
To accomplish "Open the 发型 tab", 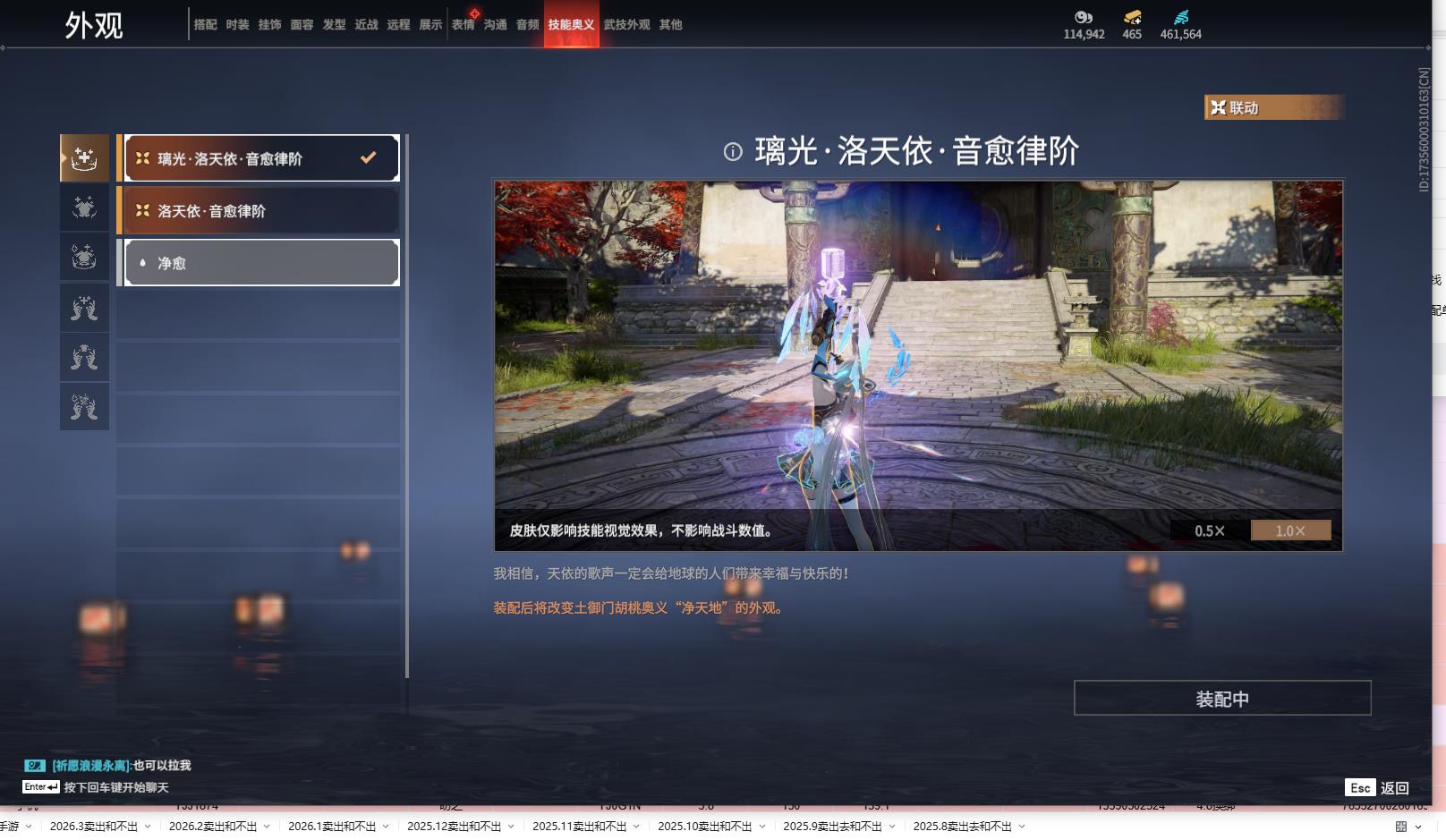I will point(335,25).
